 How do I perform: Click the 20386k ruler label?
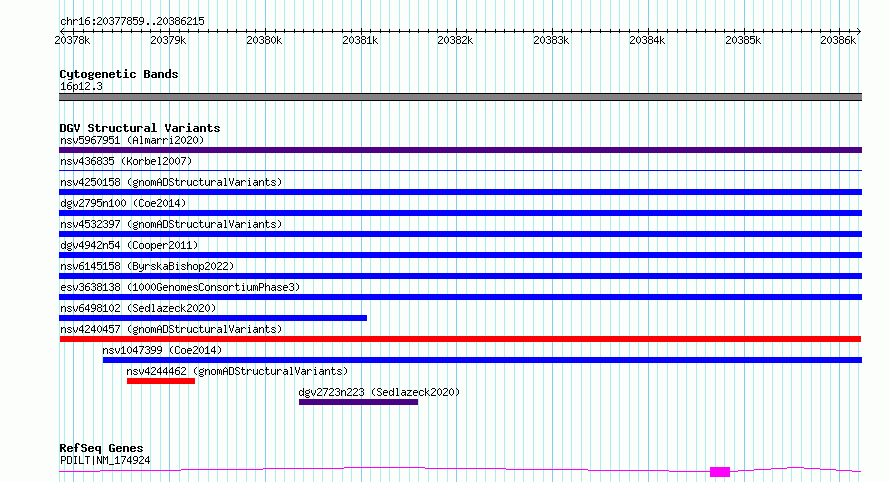tap(838, 40)
